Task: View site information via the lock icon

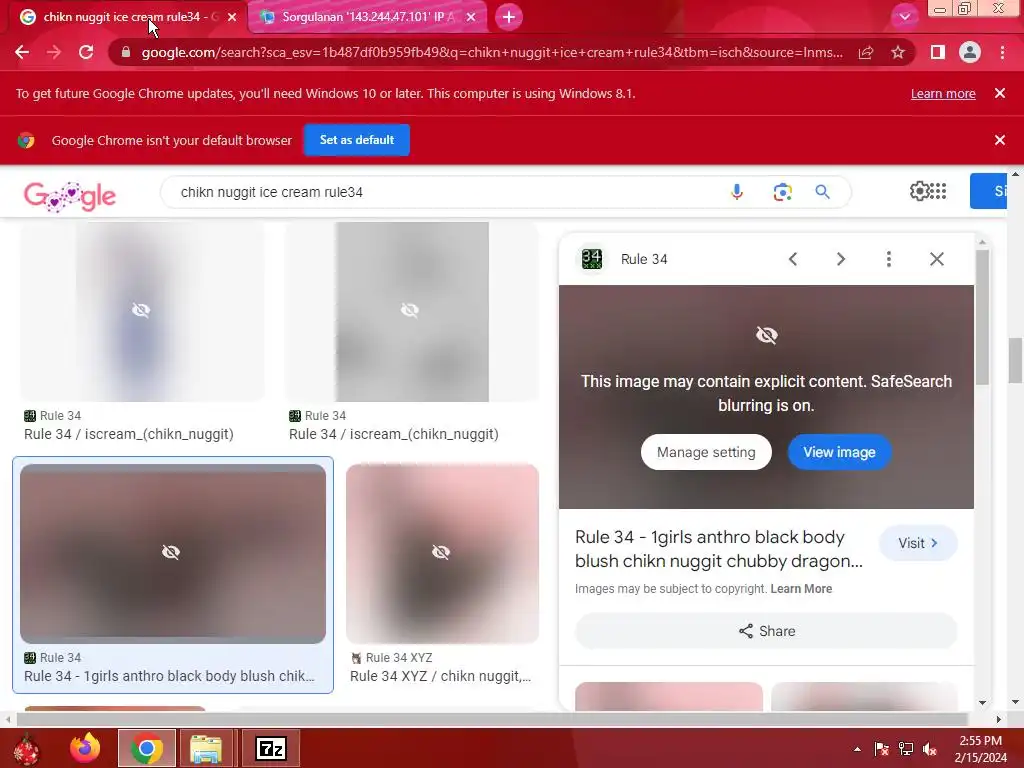Action: tap(126, 52)
